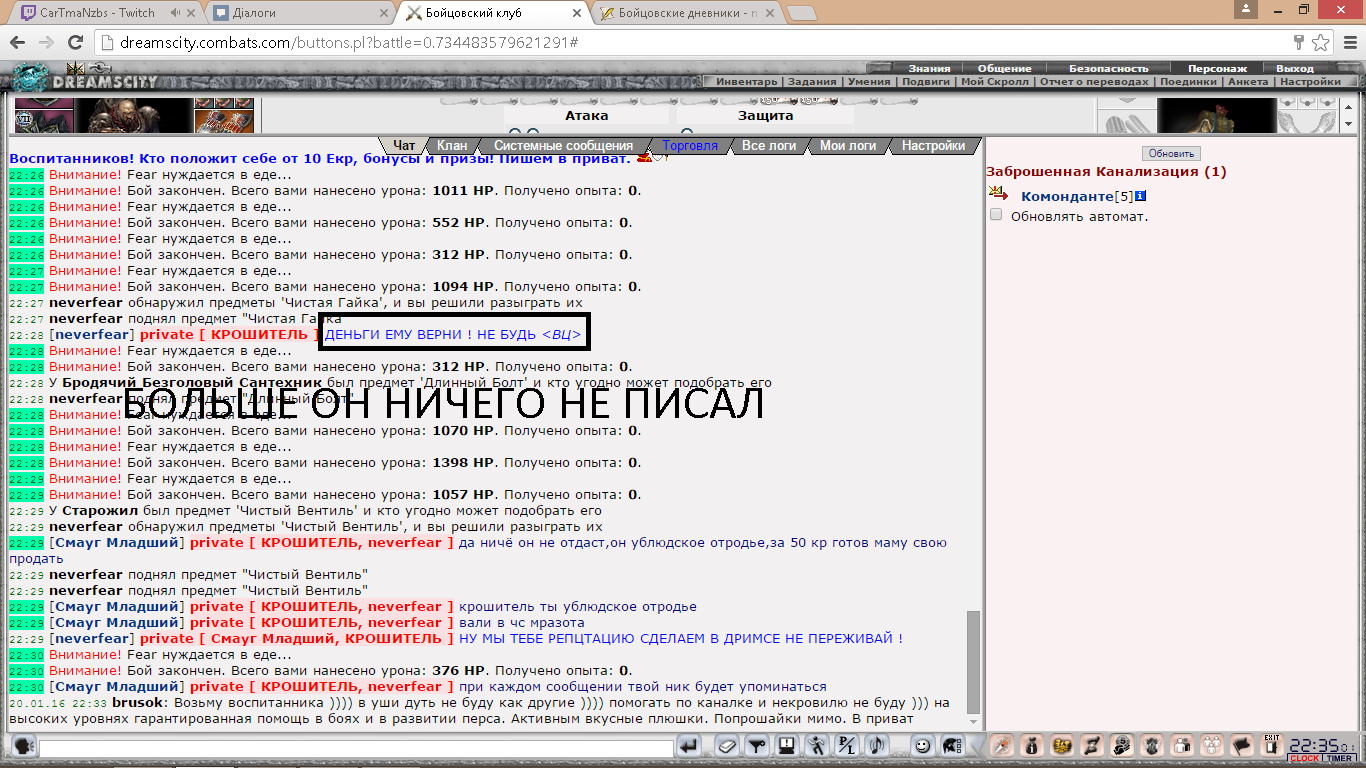Open the Торговля tab
Screen dimensions: 1366x768
pos(690,146)
